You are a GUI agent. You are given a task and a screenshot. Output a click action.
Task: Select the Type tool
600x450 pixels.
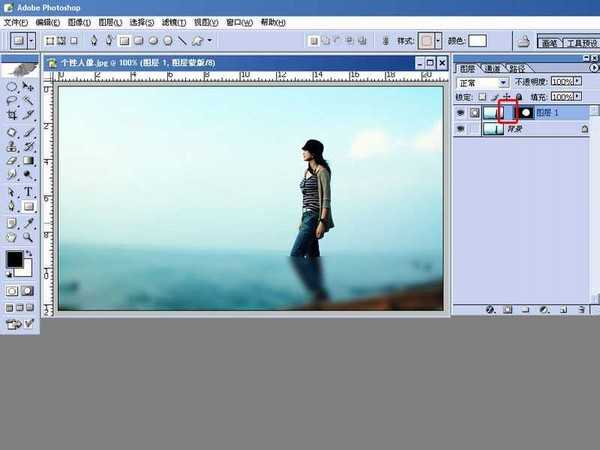pos(28,192)
